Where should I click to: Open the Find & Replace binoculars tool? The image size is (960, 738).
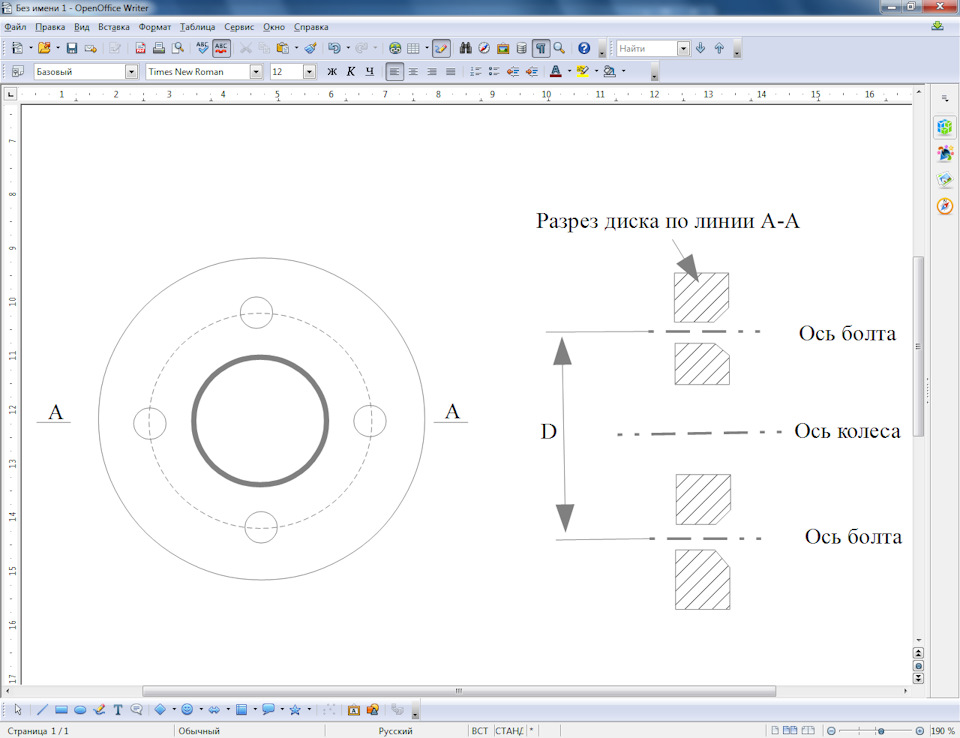[465, 48]
